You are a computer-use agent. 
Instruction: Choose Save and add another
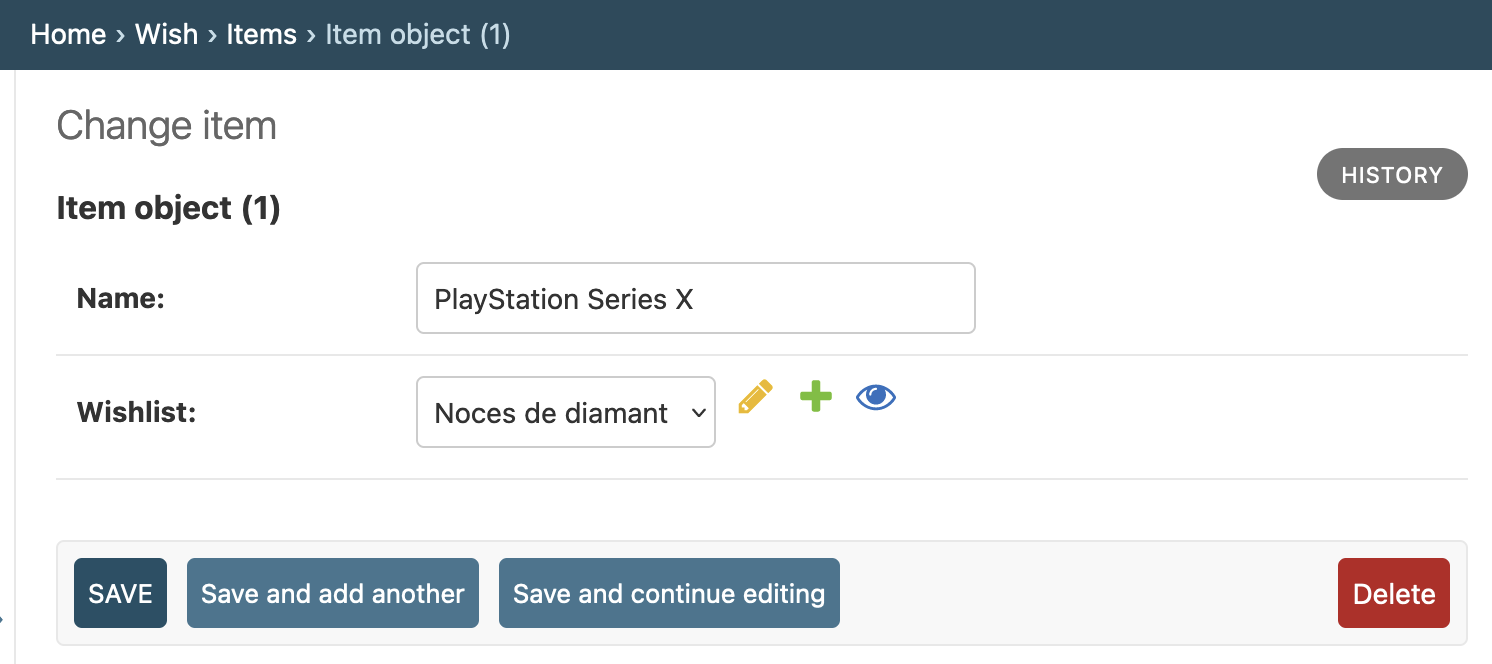(x=333, y=593)
